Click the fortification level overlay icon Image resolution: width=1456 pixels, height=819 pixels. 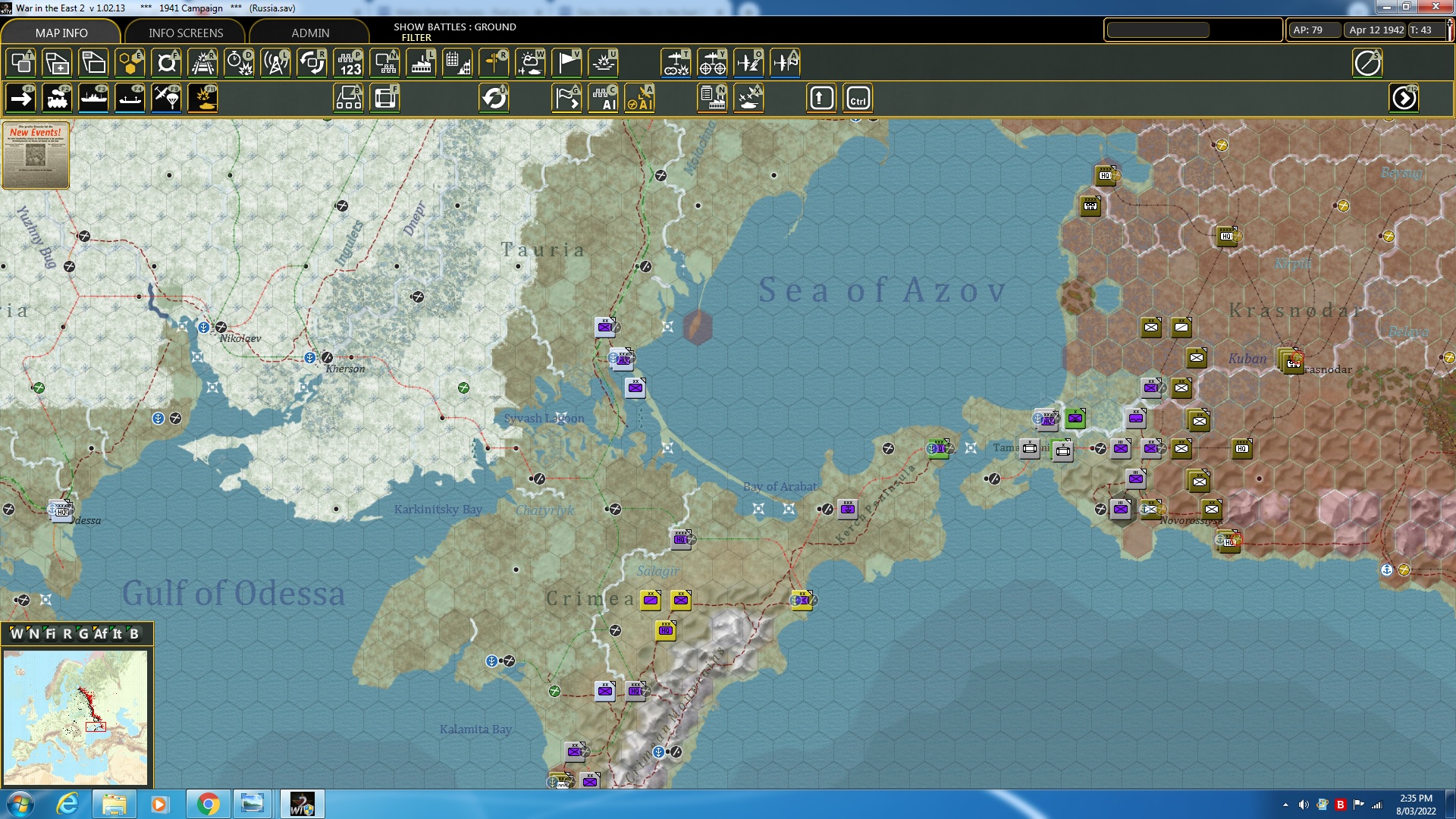166,63
